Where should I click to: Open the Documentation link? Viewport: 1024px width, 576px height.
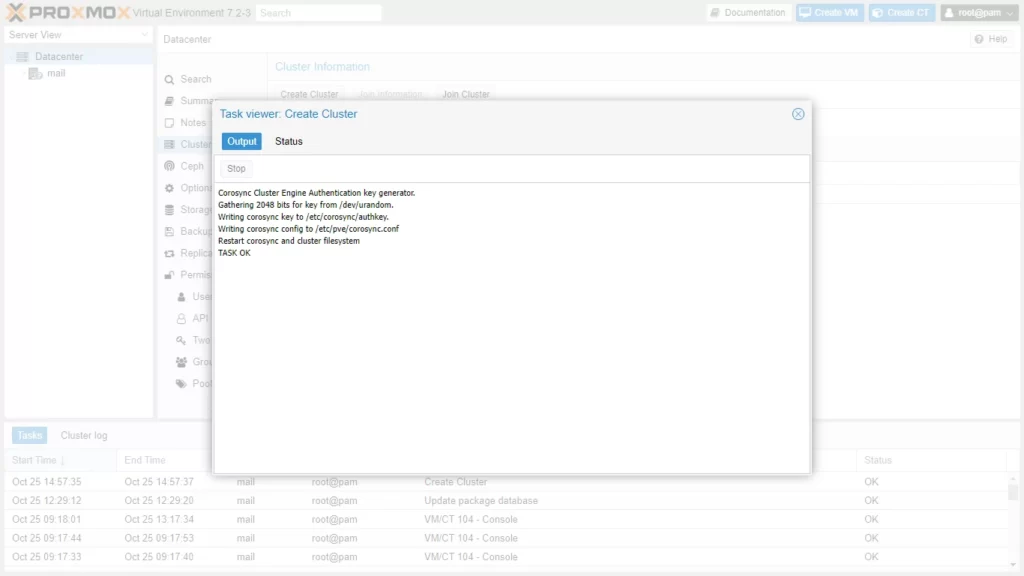pos(748,13)
